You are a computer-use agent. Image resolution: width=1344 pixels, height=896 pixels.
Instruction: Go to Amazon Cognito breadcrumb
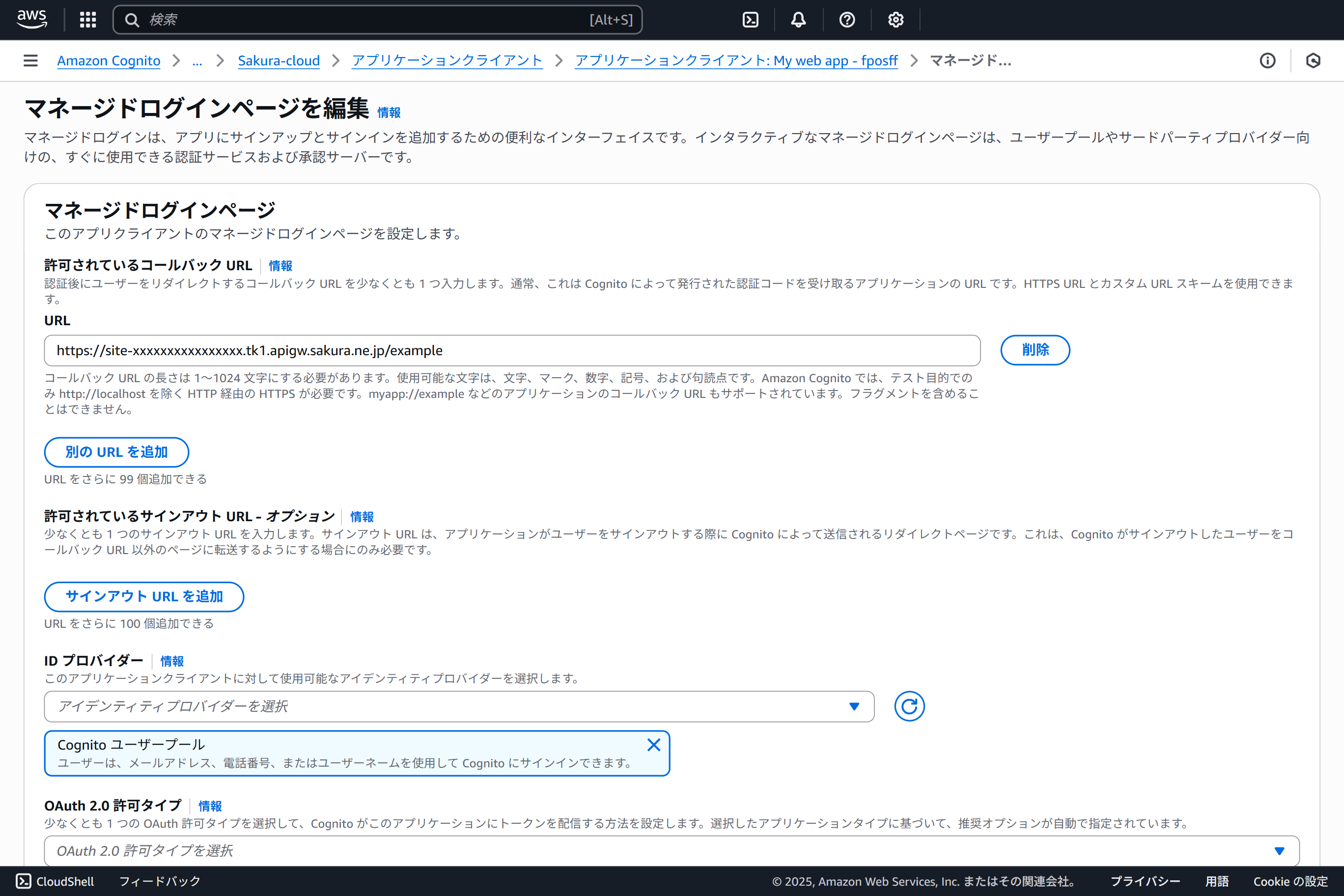click(109, 60)
